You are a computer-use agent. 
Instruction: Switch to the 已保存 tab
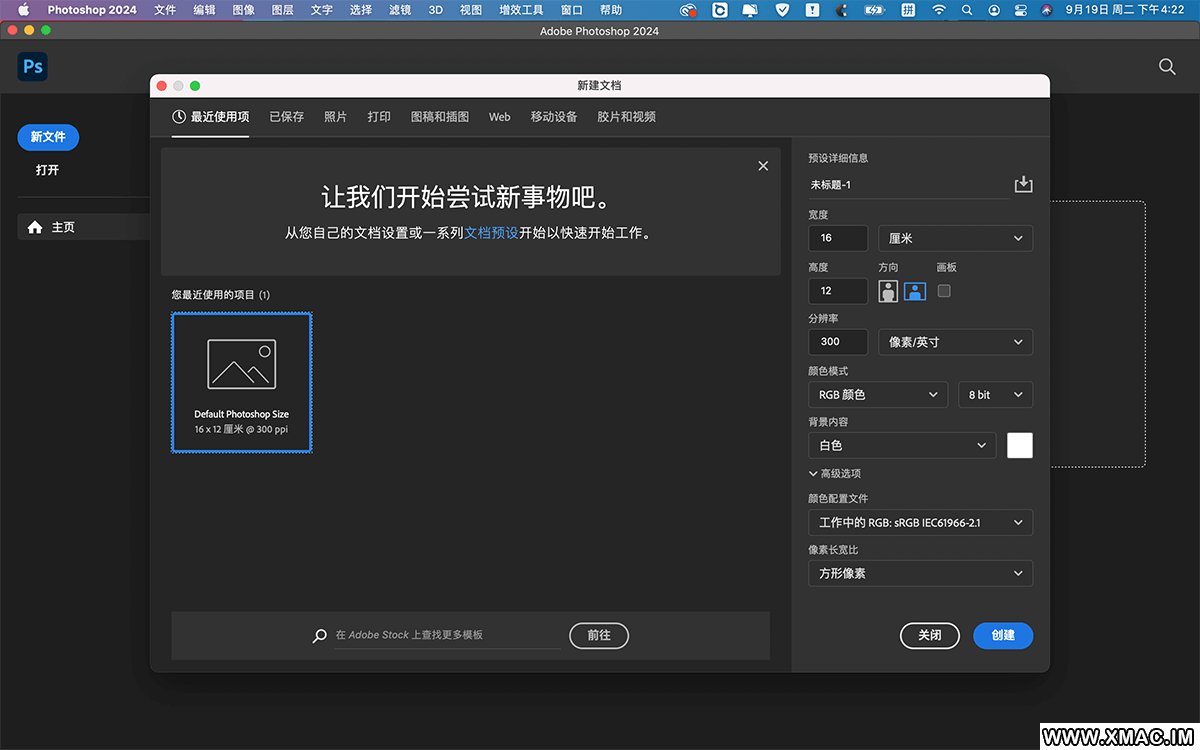click(x=287, y=117)
